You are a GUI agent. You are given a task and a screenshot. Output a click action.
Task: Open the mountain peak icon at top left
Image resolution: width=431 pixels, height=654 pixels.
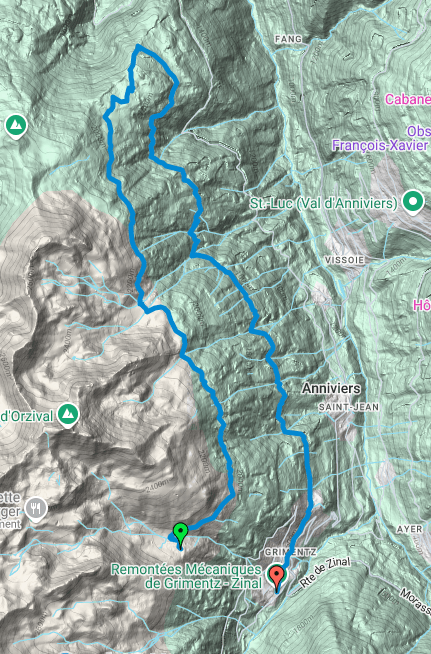tap(17, 126)
